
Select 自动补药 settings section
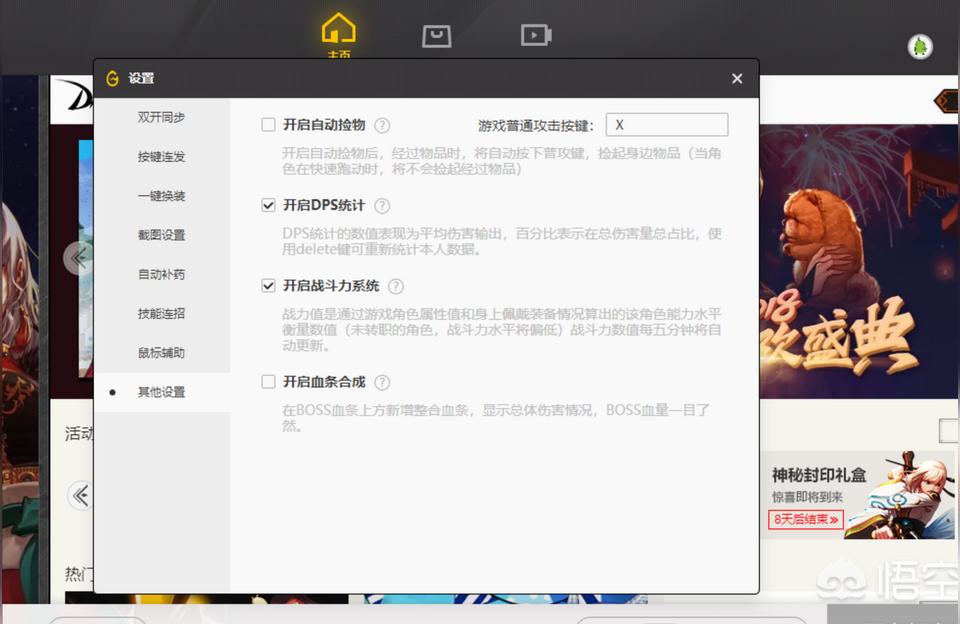point(161,274)
